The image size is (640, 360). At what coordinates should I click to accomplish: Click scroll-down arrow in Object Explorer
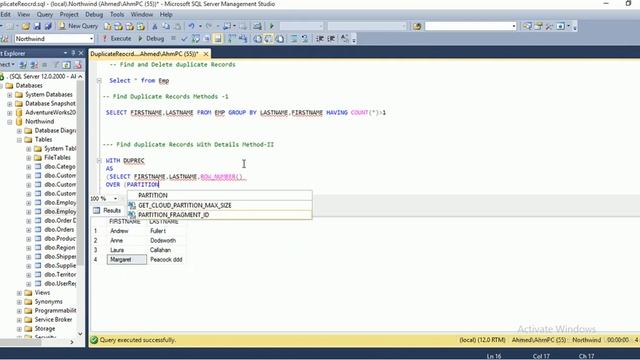click(80, 333)
